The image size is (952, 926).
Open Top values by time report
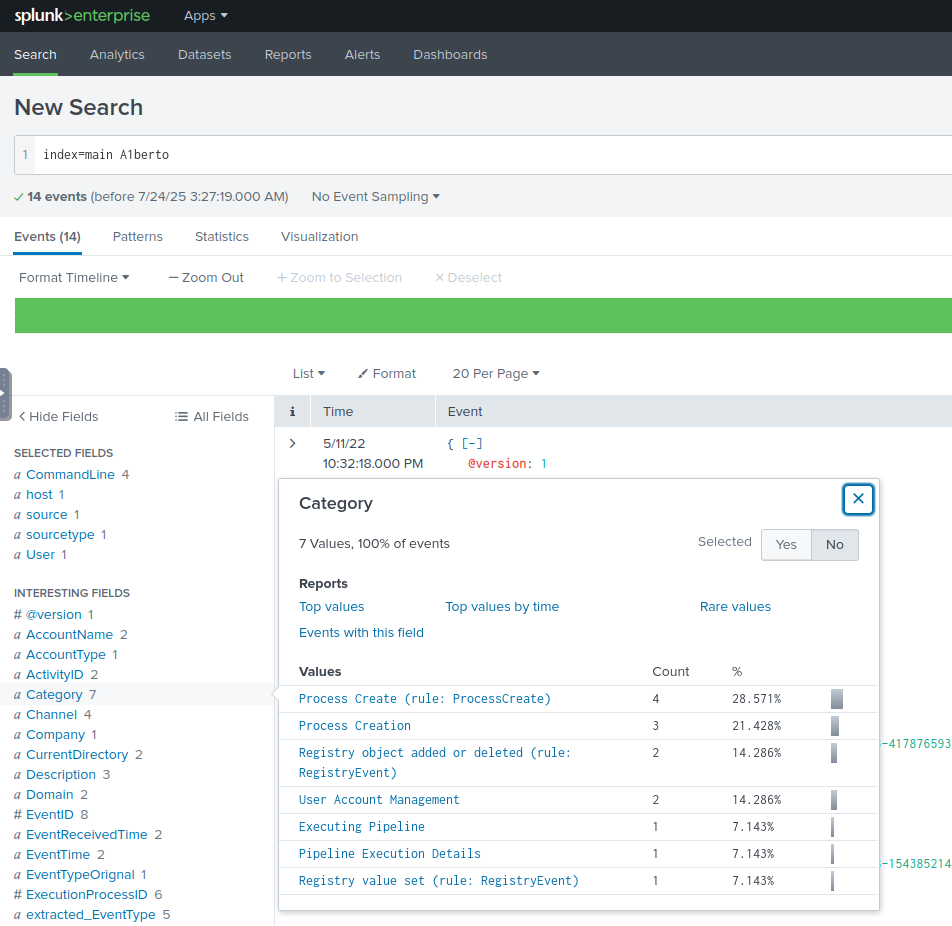tap(502, 607)
